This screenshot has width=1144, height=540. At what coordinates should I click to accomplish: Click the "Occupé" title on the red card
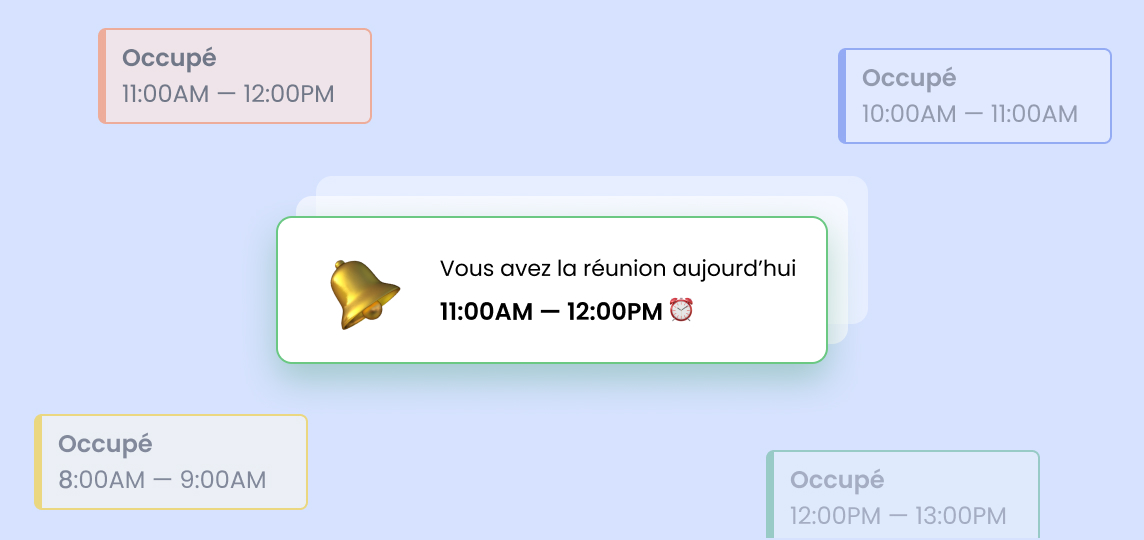[169, 58]
